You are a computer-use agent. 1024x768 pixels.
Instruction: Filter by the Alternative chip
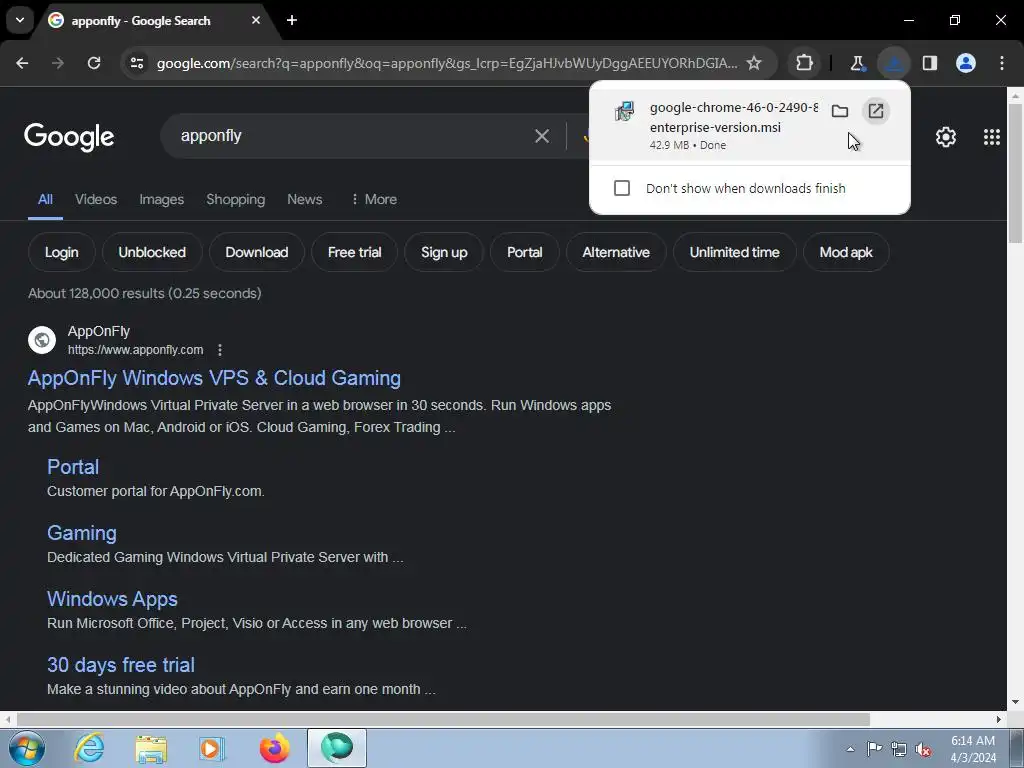tap(616, 252)
